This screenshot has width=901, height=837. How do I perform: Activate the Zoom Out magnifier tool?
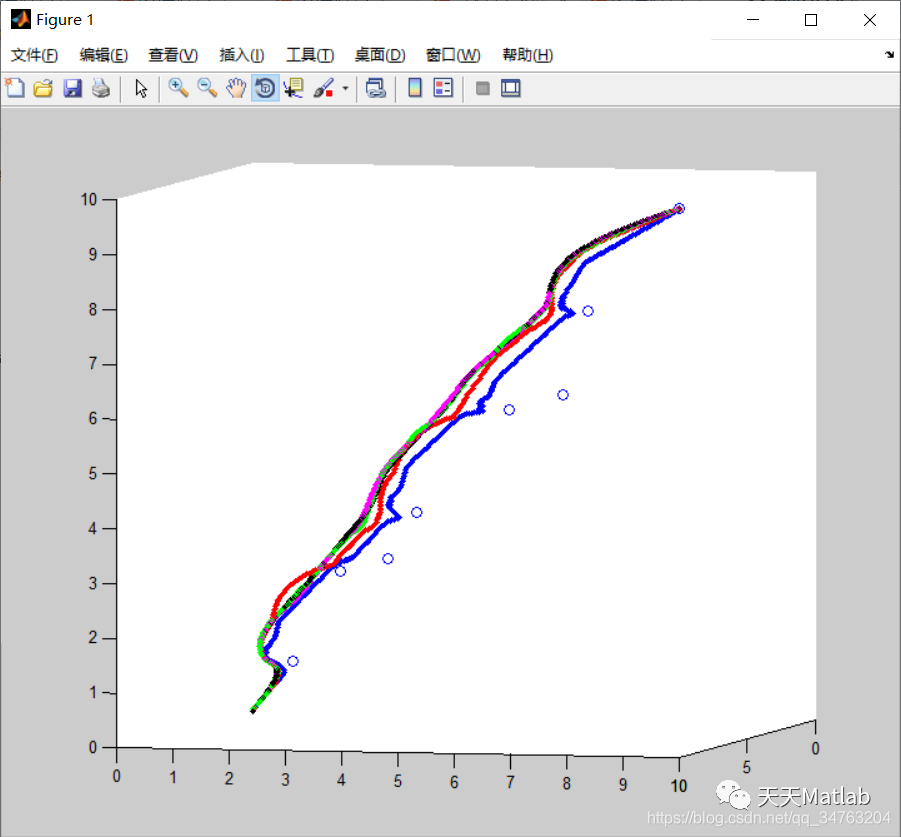coord(207,88)
